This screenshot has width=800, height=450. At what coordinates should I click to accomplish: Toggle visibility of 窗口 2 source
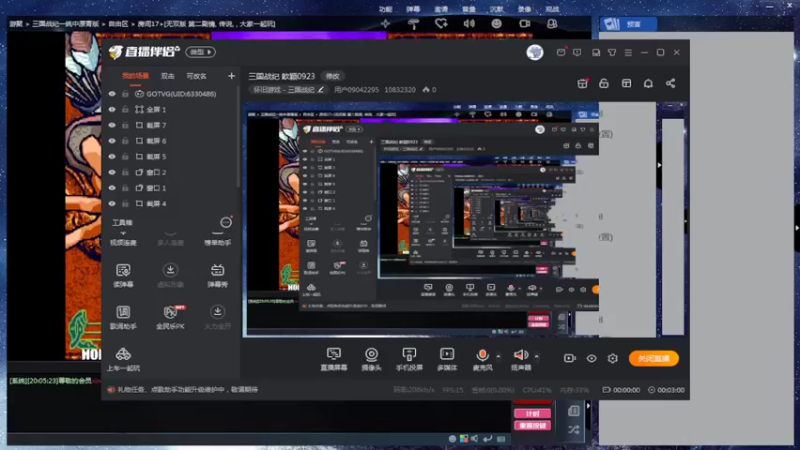click(112, 172)
